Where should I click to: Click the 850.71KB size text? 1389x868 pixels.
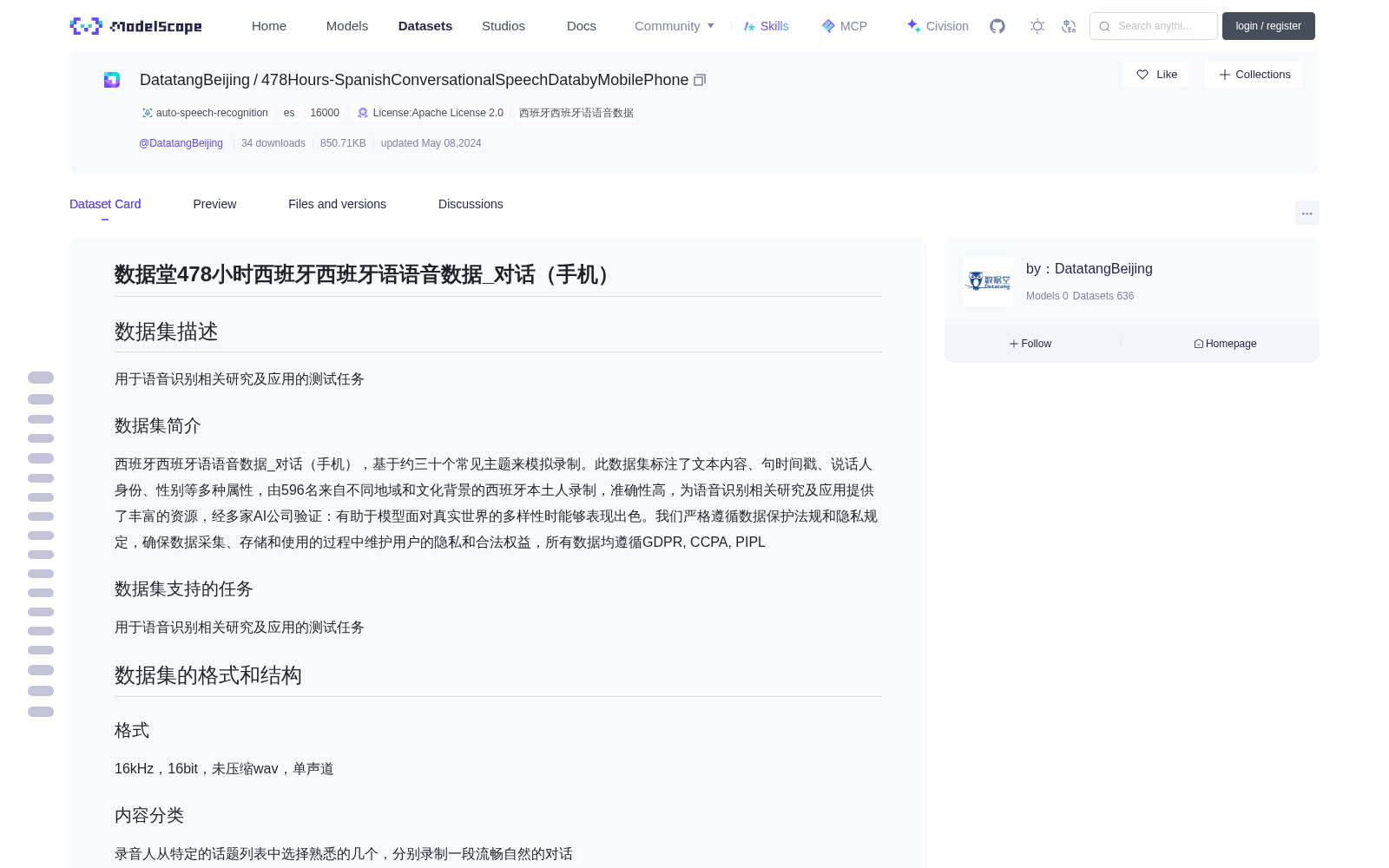click(343, 143)
